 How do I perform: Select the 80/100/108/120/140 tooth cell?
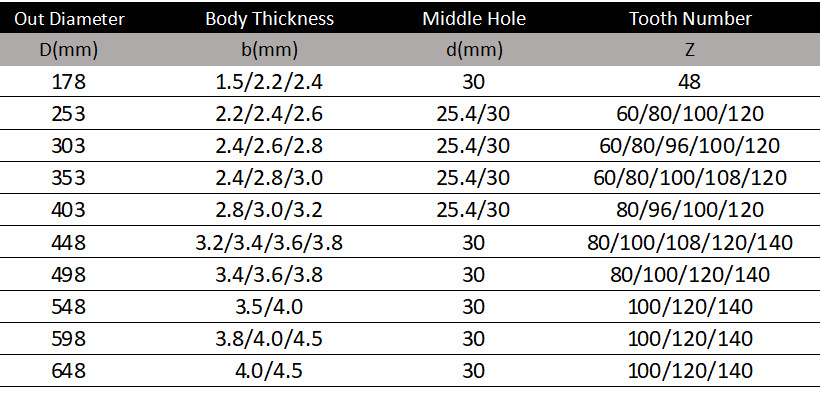[690, 243]
